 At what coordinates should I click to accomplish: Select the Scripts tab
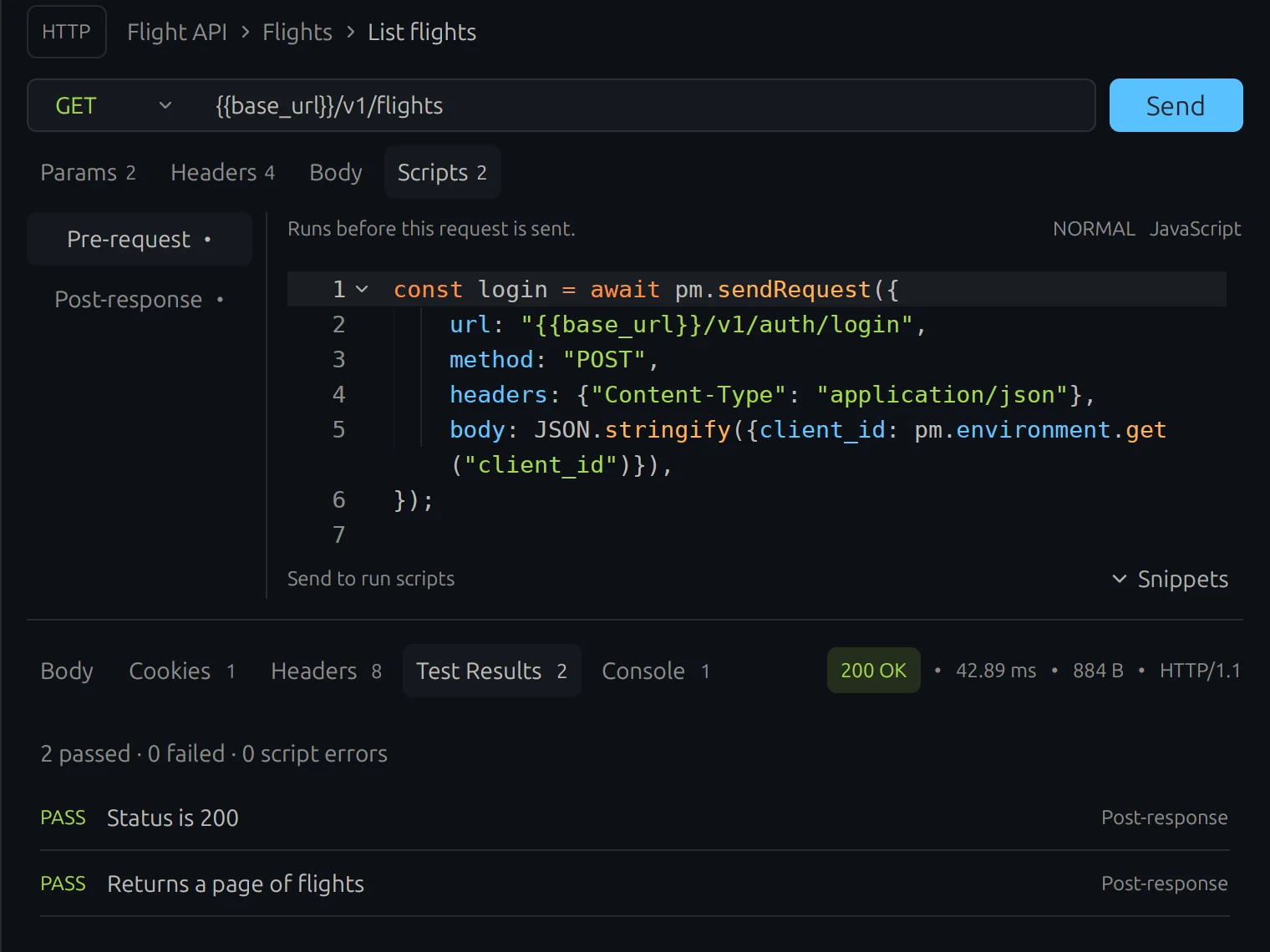442,172
